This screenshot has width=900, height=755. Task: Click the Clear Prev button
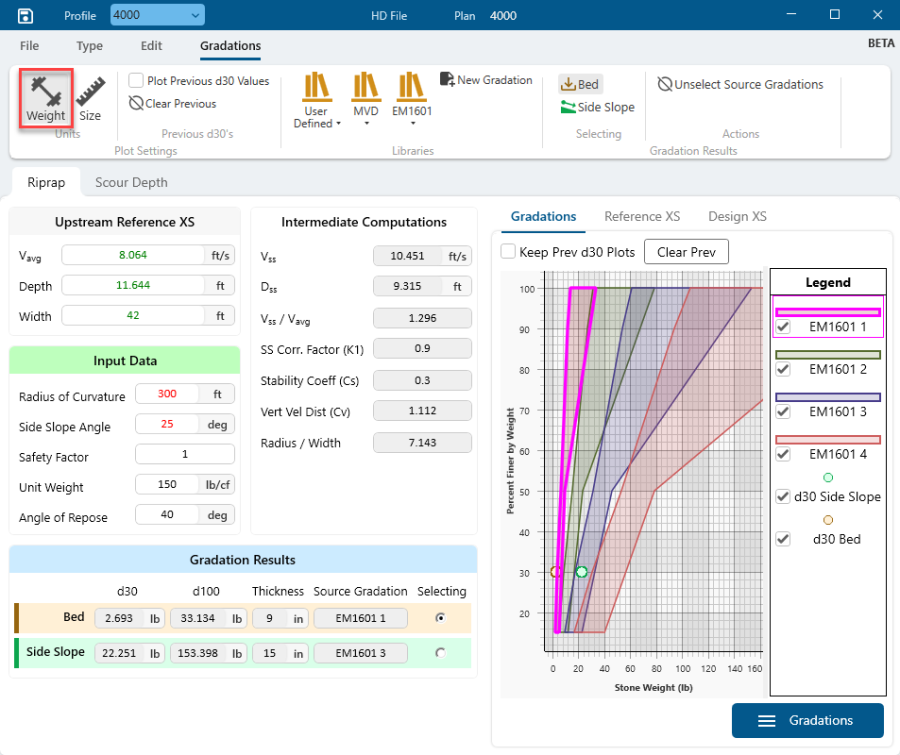[686, 252]
